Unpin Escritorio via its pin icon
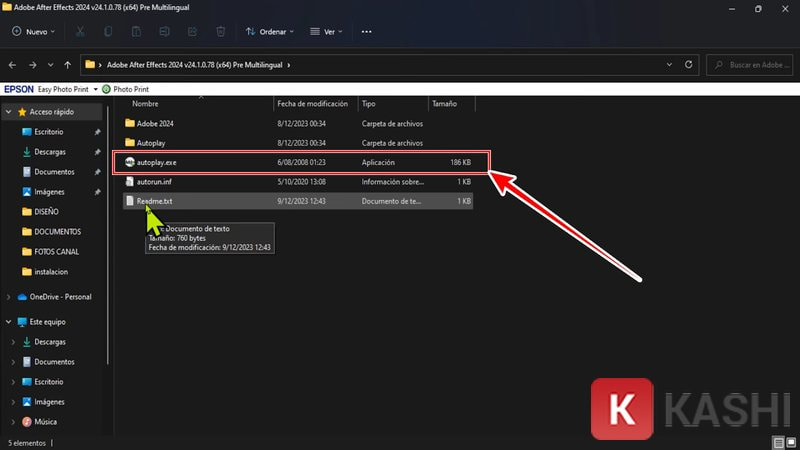Viewport: 800px width, 450px height. [x=97, y=132]
